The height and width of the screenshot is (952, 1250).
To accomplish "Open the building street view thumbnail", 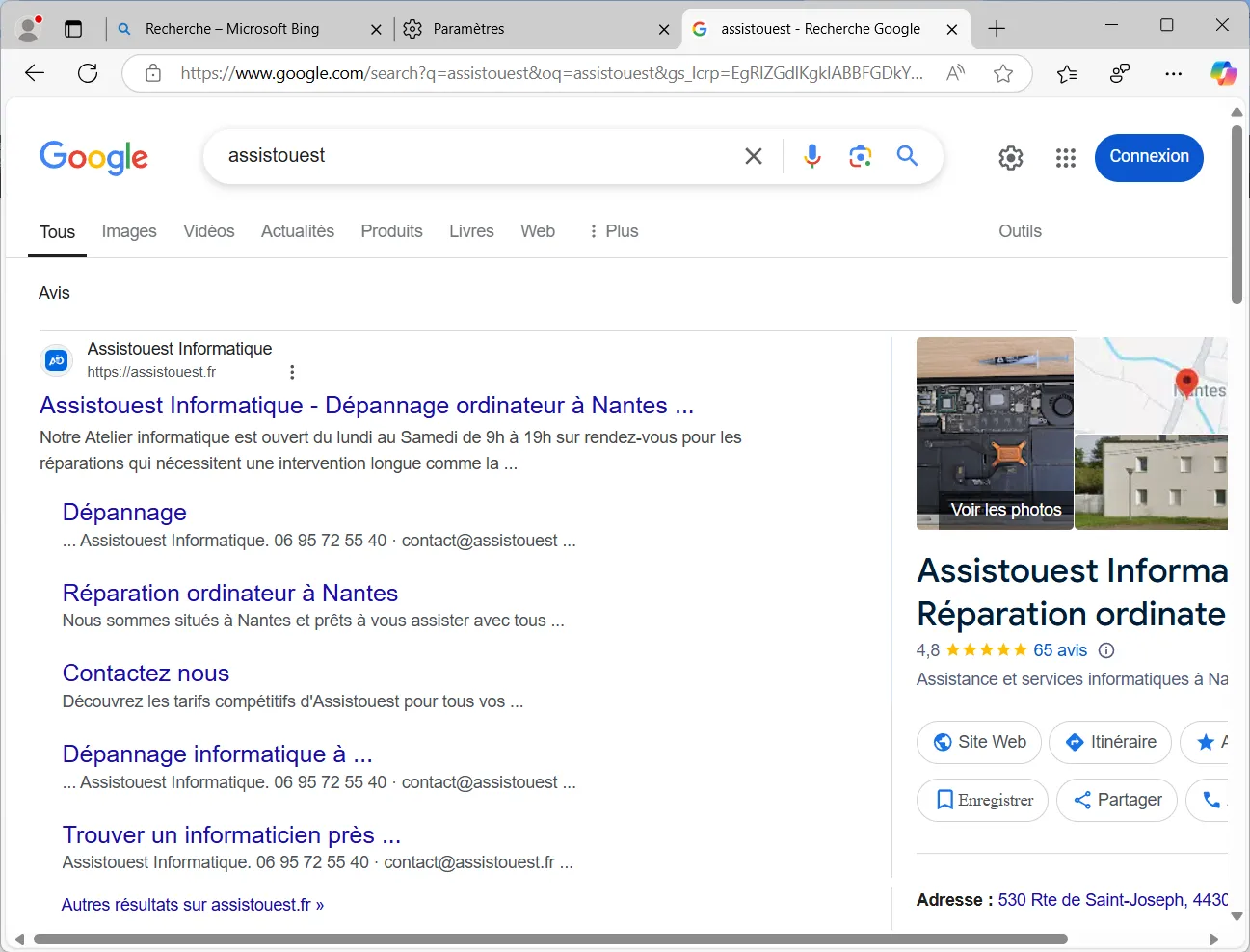I will point(1152,483).
